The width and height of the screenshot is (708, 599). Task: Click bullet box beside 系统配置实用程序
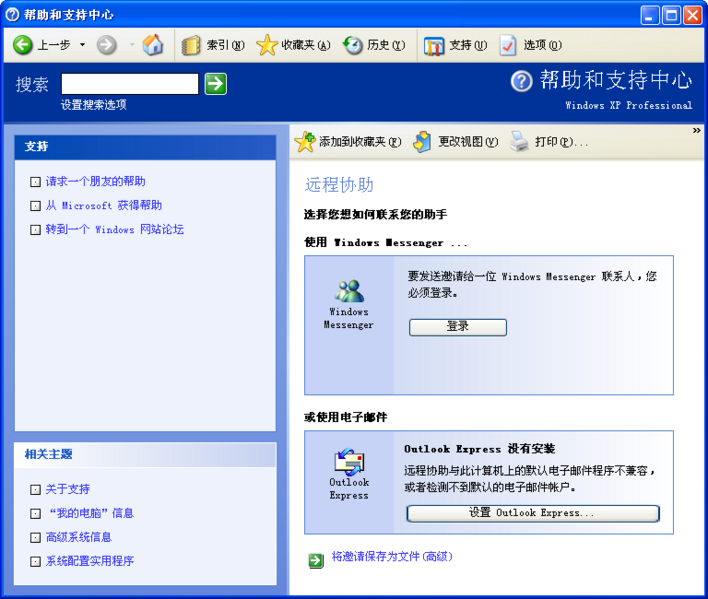[35, 562]
